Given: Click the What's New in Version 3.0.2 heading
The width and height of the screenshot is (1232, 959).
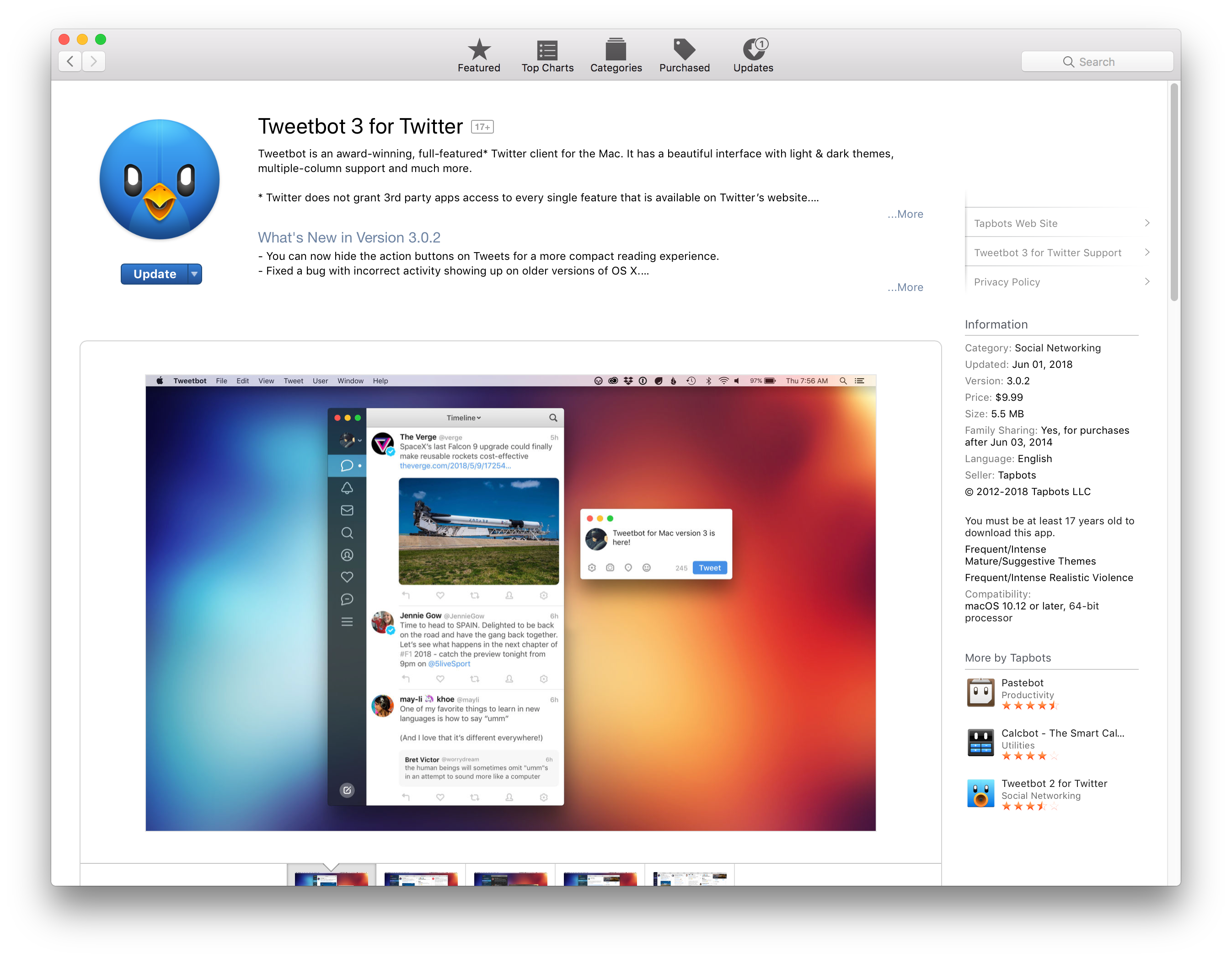Looking at the screenshot, I should coord(349,237).
